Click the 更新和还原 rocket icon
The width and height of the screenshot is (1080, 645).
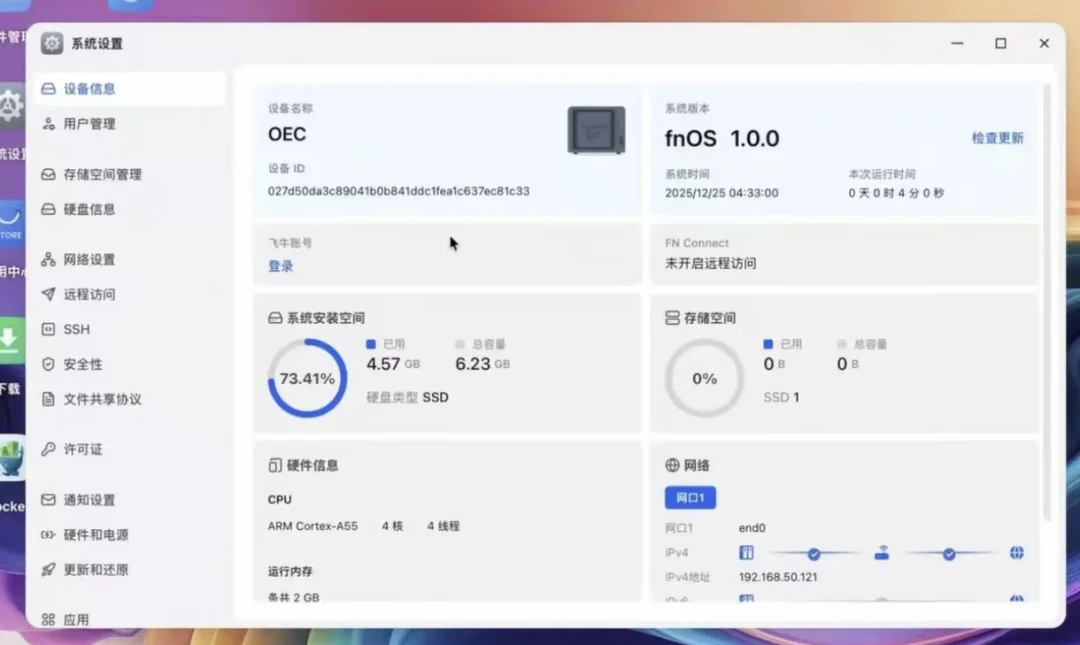point(48,570)
